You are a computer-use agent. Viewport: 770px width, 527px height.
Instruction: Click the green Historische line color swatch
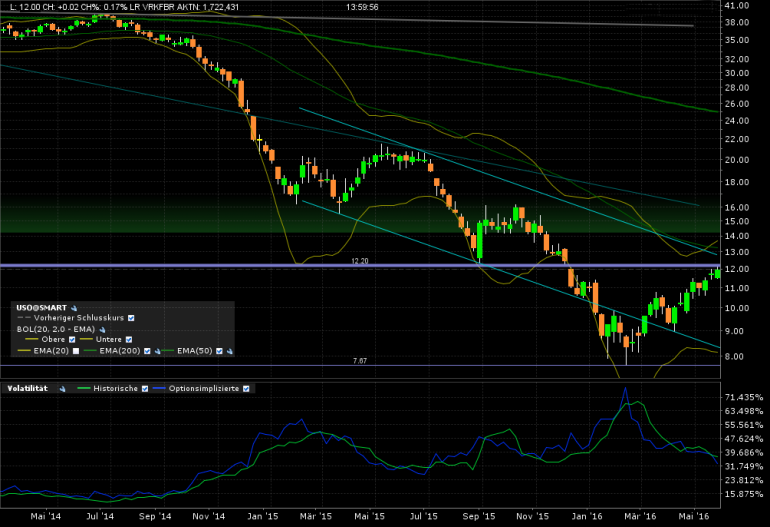coord(85,388)
